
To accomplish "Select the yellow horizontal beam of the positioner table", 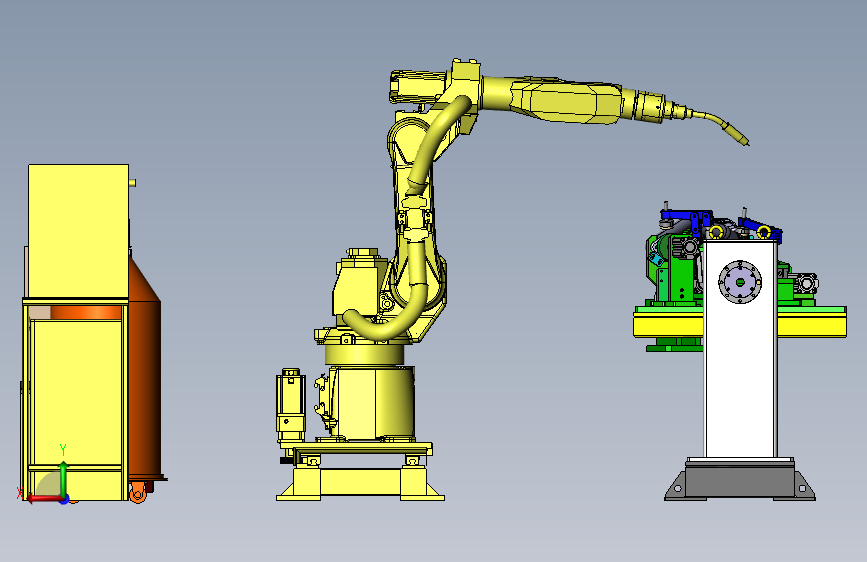I will (668, 325).
